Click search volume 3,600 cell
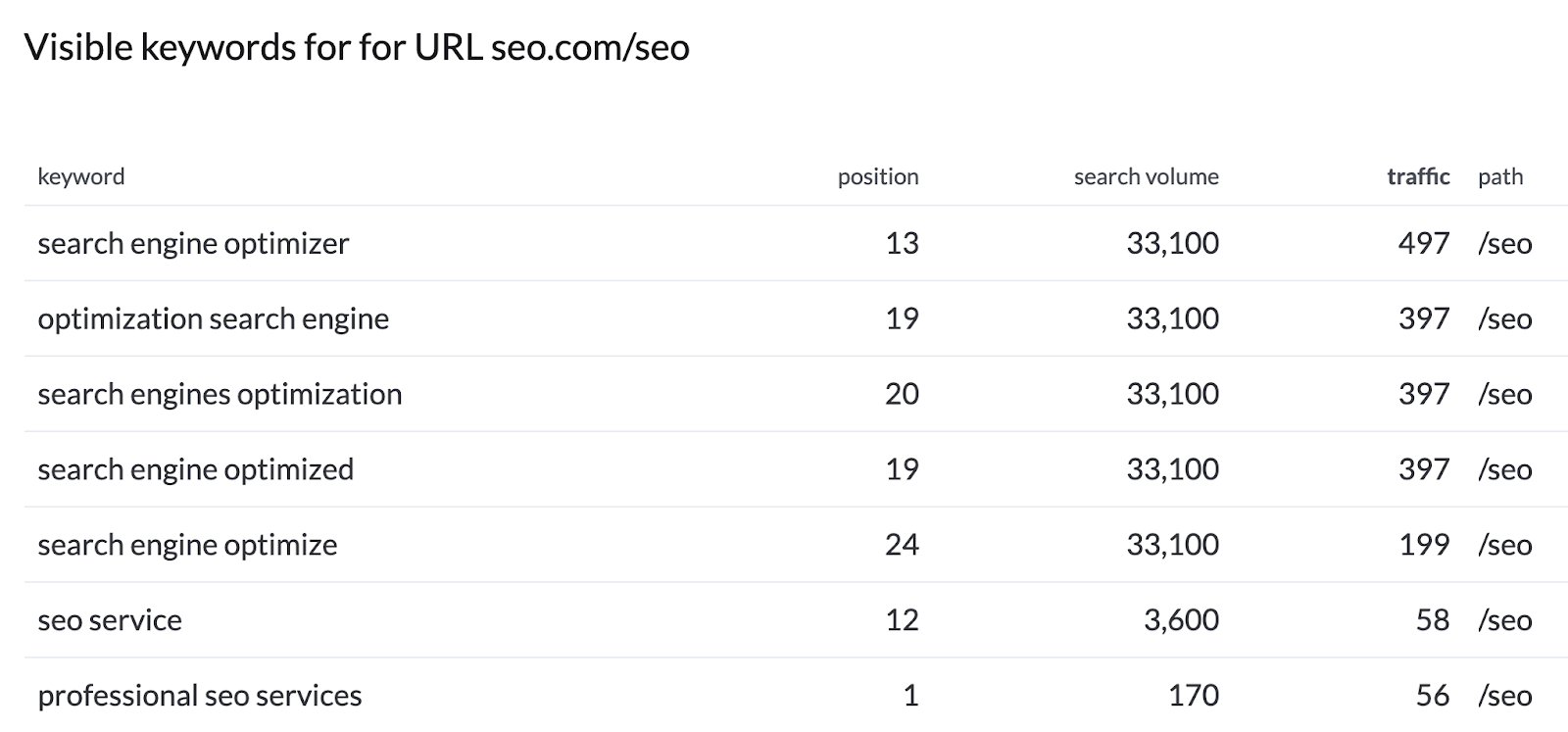Image resolution: width=1568 pixels, height=732 pixels. point(1181,621)
